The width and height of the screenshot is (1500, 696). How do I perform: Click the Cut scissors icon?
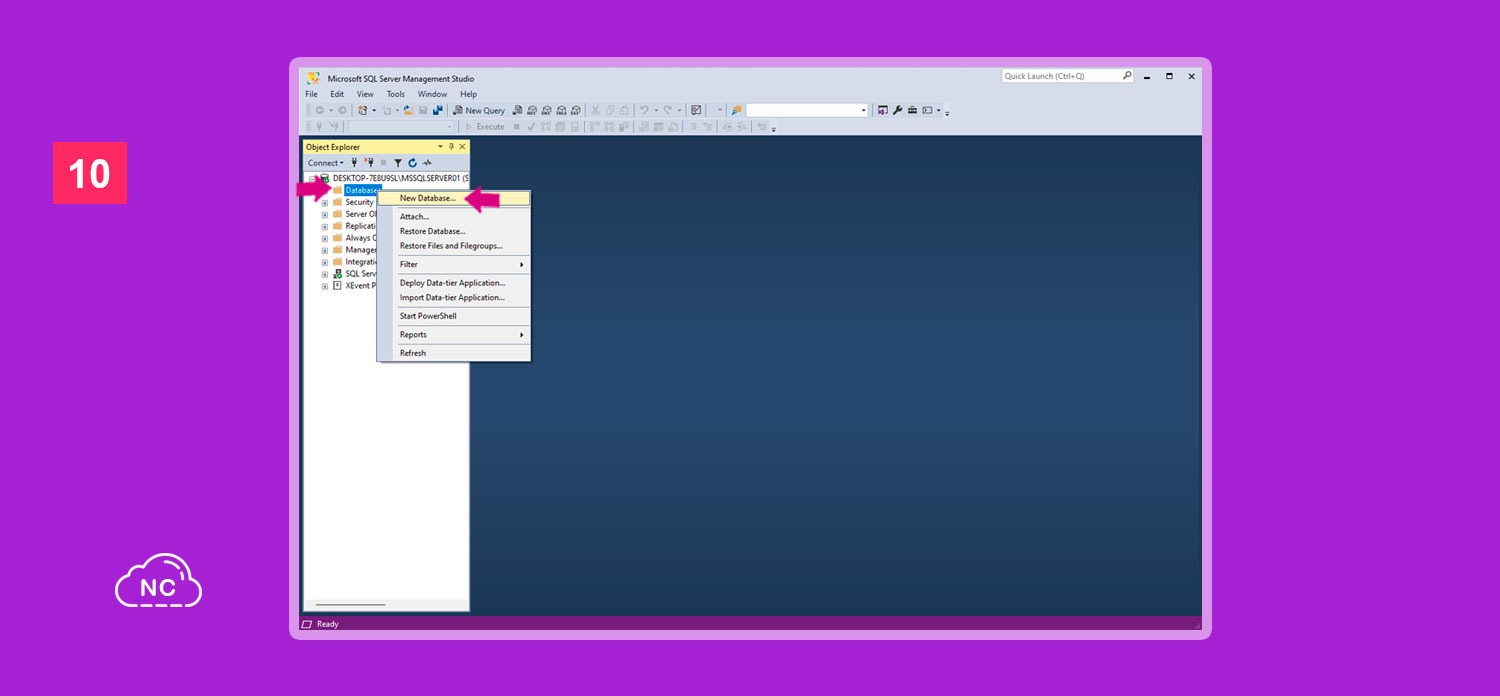596,110
